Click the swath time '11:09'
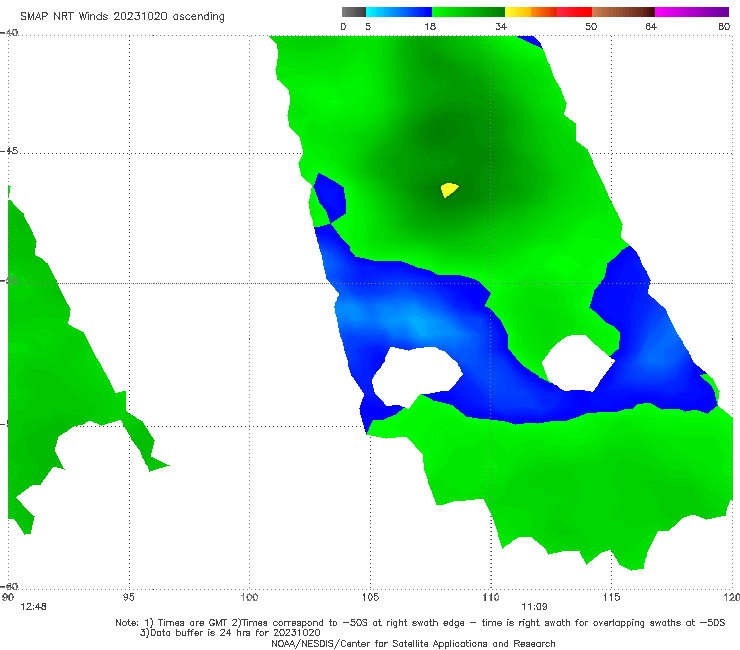 [x=534, y=607]
